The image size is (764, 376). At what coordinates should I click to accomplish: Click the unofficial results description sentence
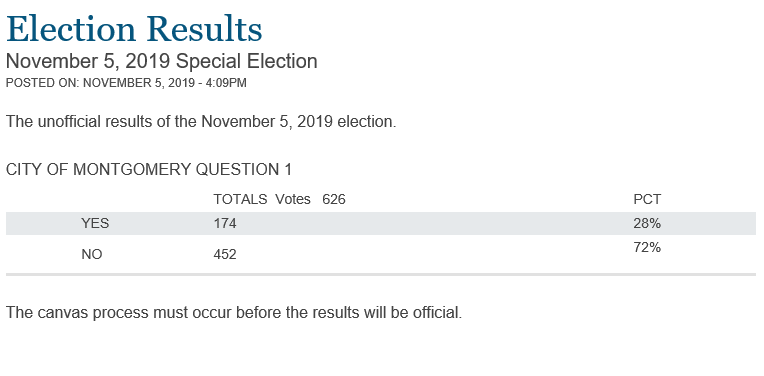click(x=201, y=122)
